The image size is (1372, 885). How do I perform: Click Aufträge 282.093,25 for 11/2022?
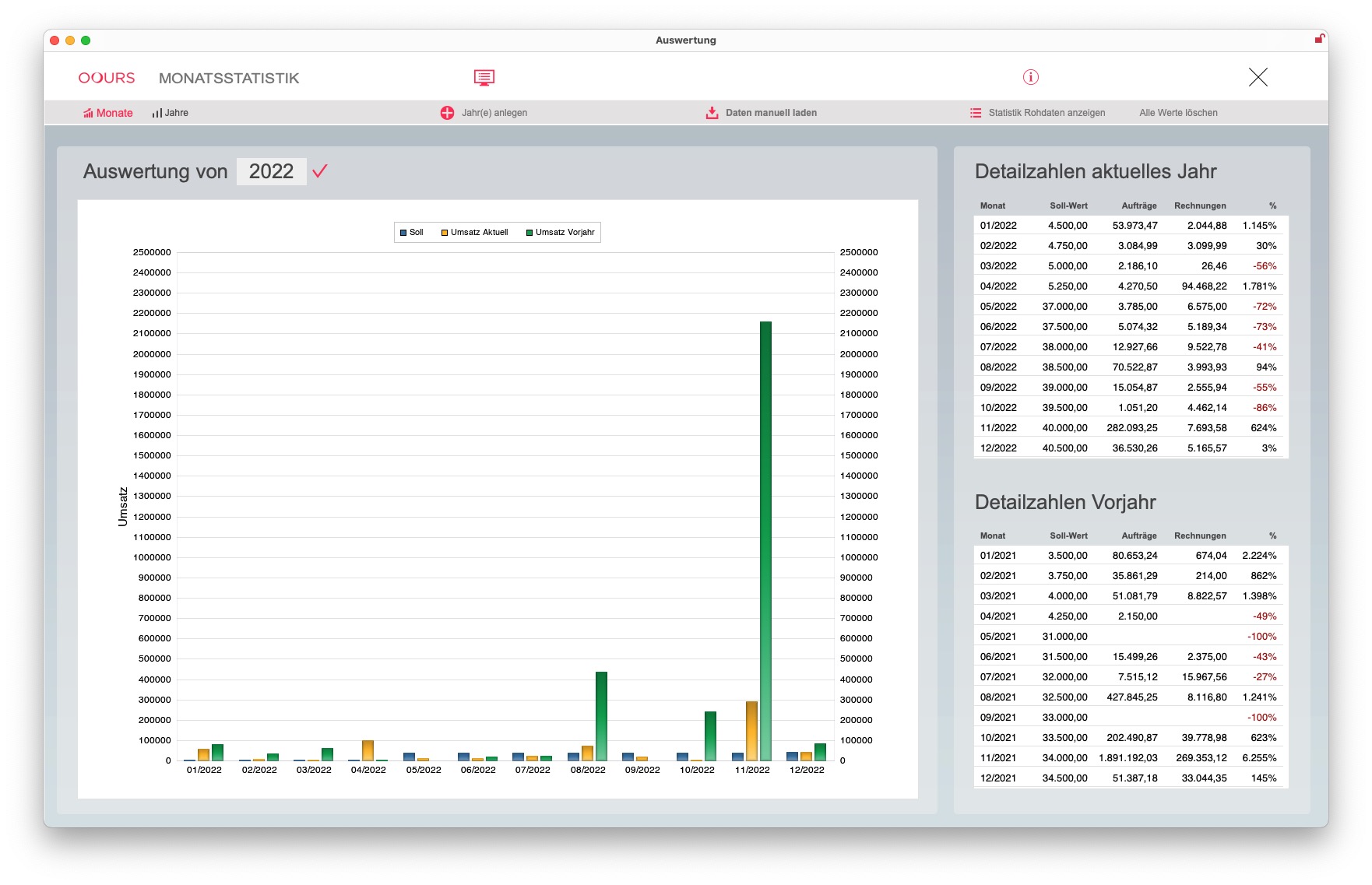(x=1132, y=428)
